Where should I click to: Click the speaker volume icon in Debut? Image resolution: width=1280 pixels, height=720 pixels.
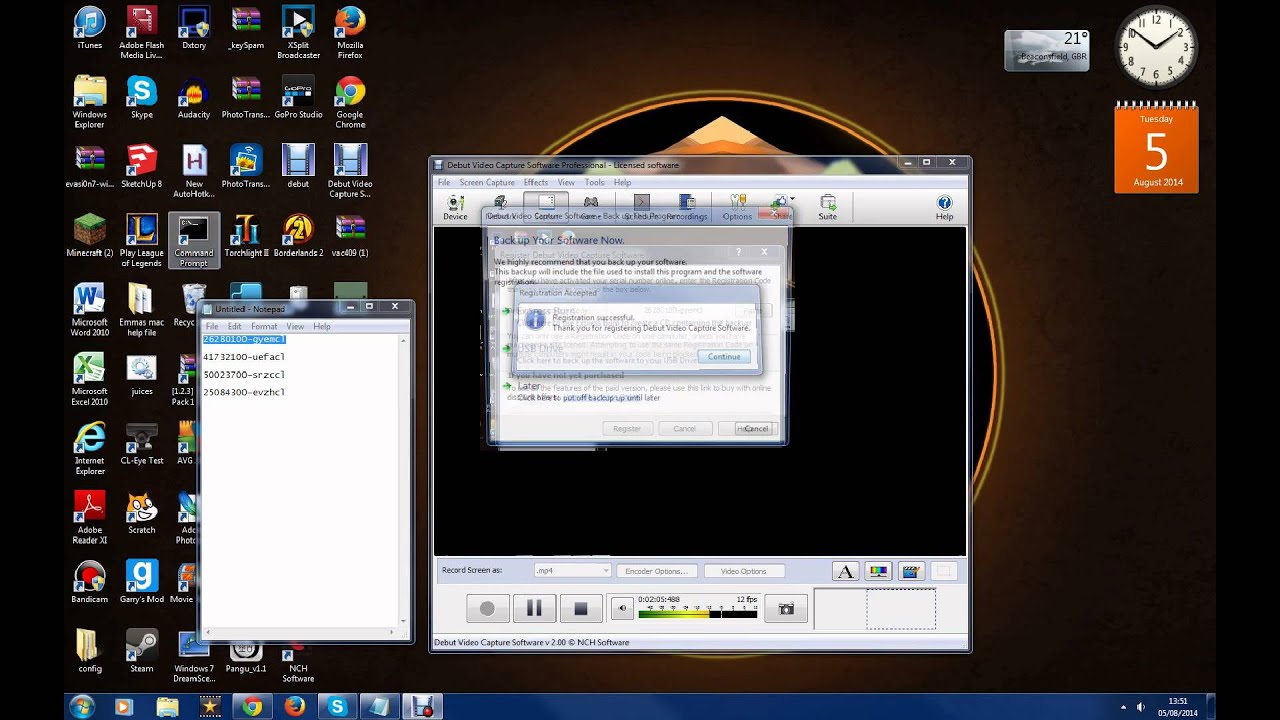[622, 608]
